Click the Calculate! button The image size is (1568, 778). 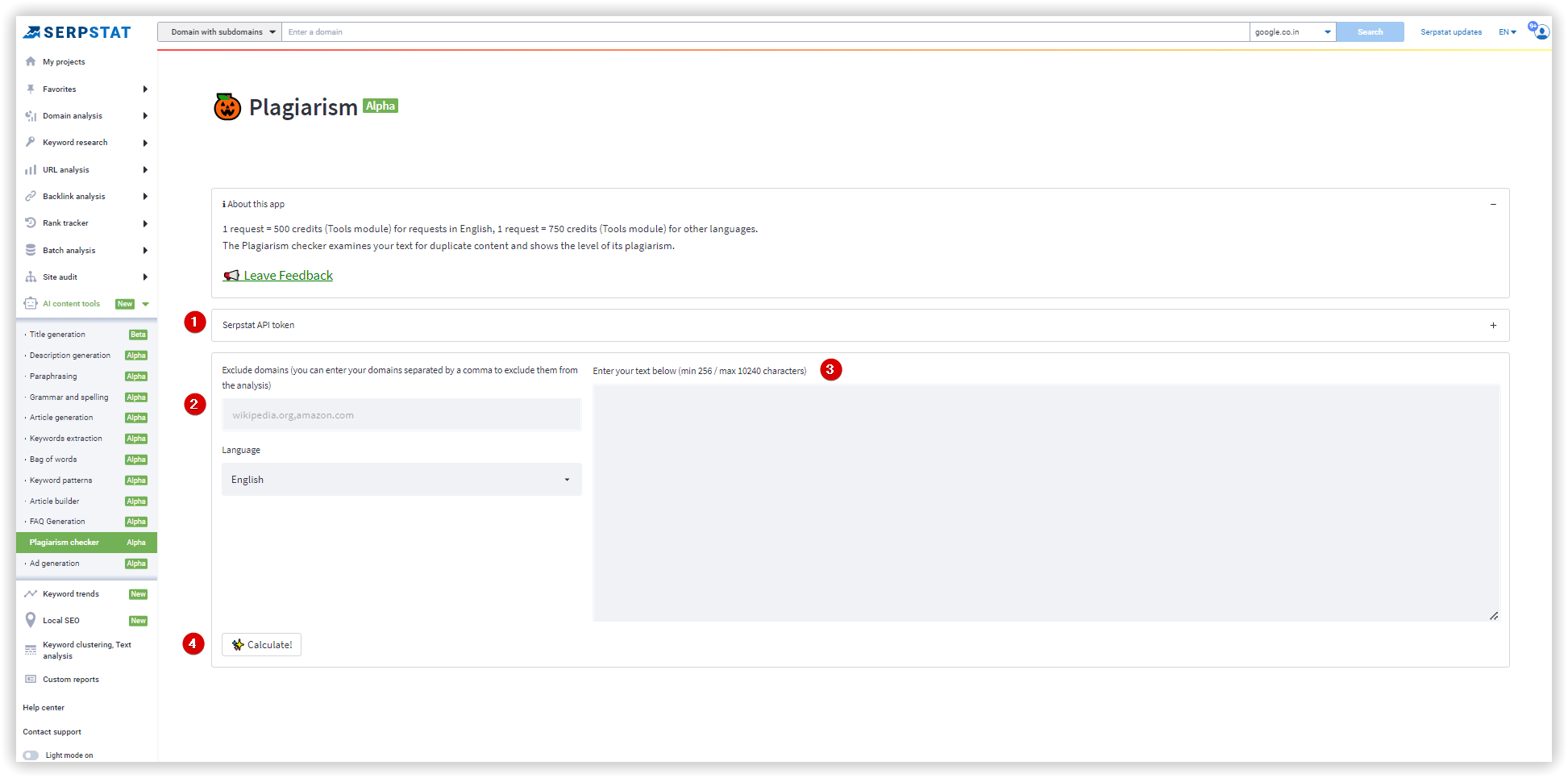261,645
